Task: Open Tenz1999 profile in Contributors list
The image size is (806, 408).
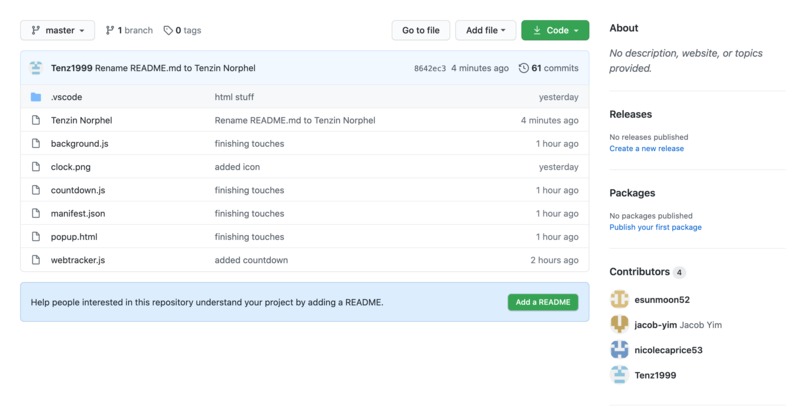Action: [655, 375]
